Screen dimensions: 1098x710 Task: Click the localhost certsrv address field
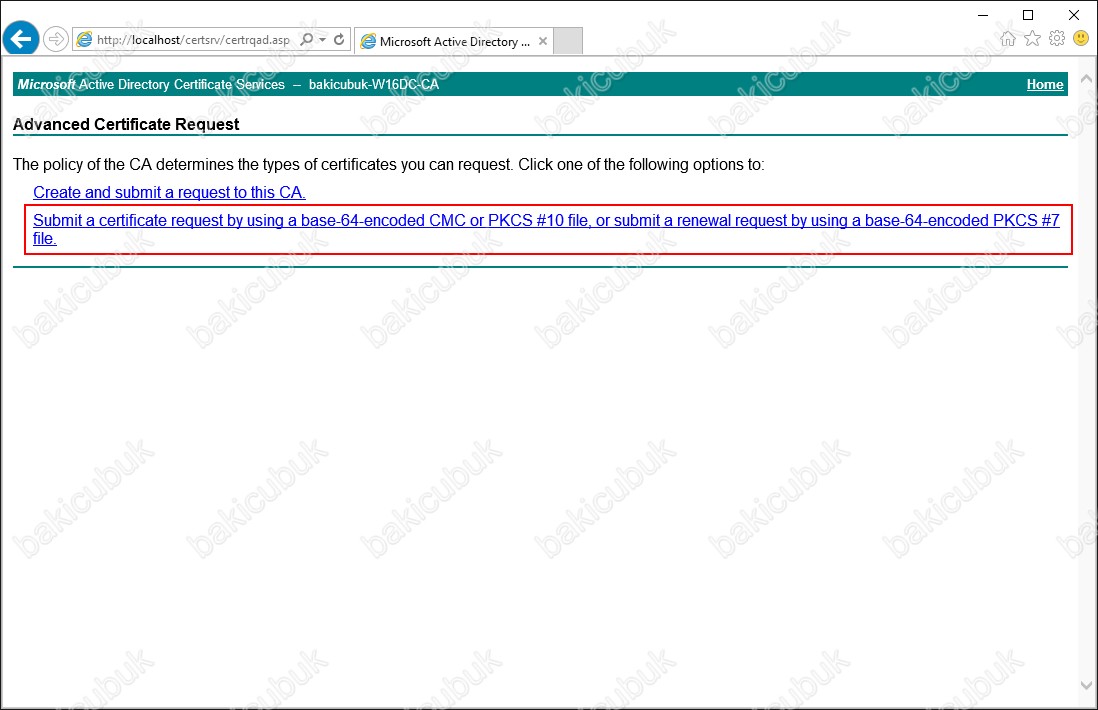193,40
